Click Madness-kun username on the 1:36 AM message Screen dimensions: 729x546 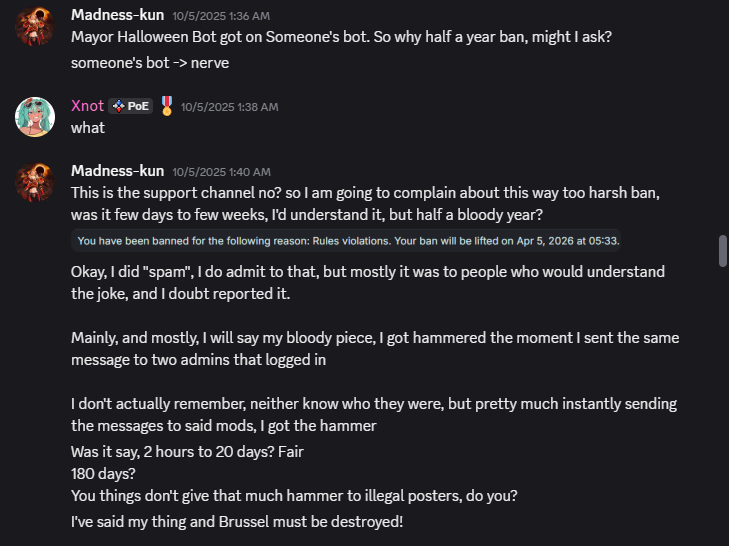[x=117, y=15]
